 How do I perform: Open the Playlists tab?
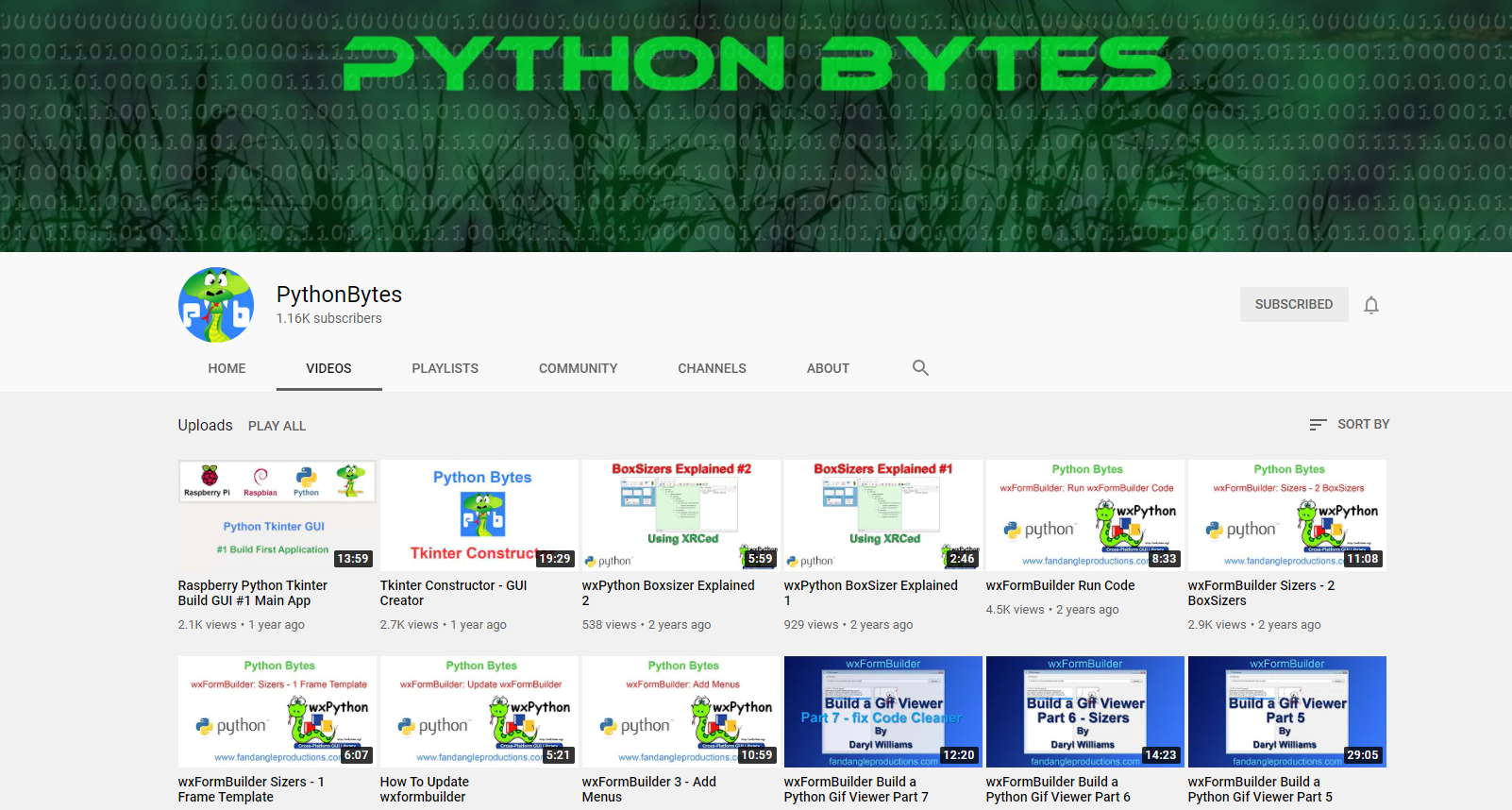point(445,368)
